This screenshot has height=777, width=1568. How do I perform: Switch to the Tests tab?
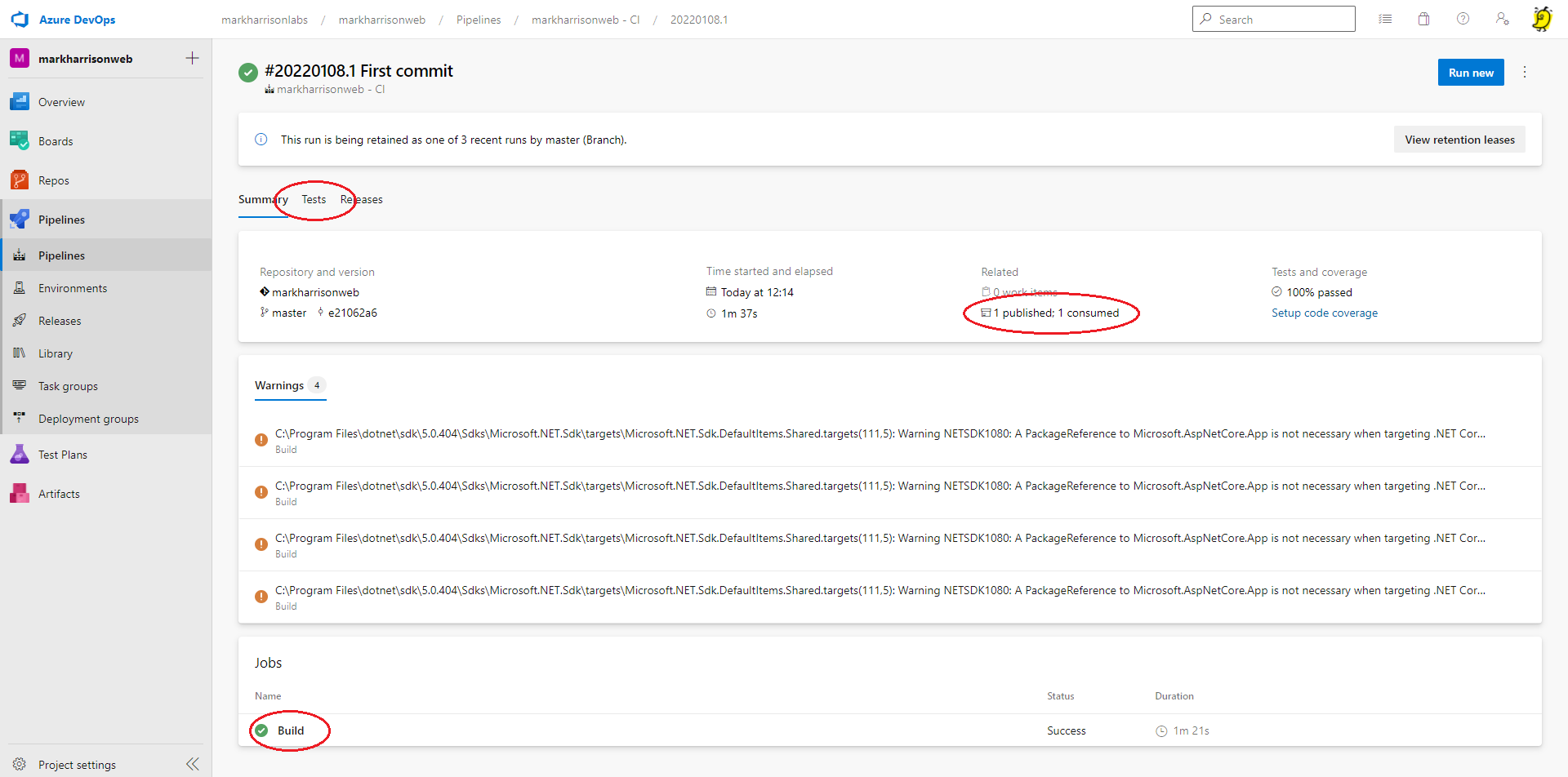click(x=314, y=199)
